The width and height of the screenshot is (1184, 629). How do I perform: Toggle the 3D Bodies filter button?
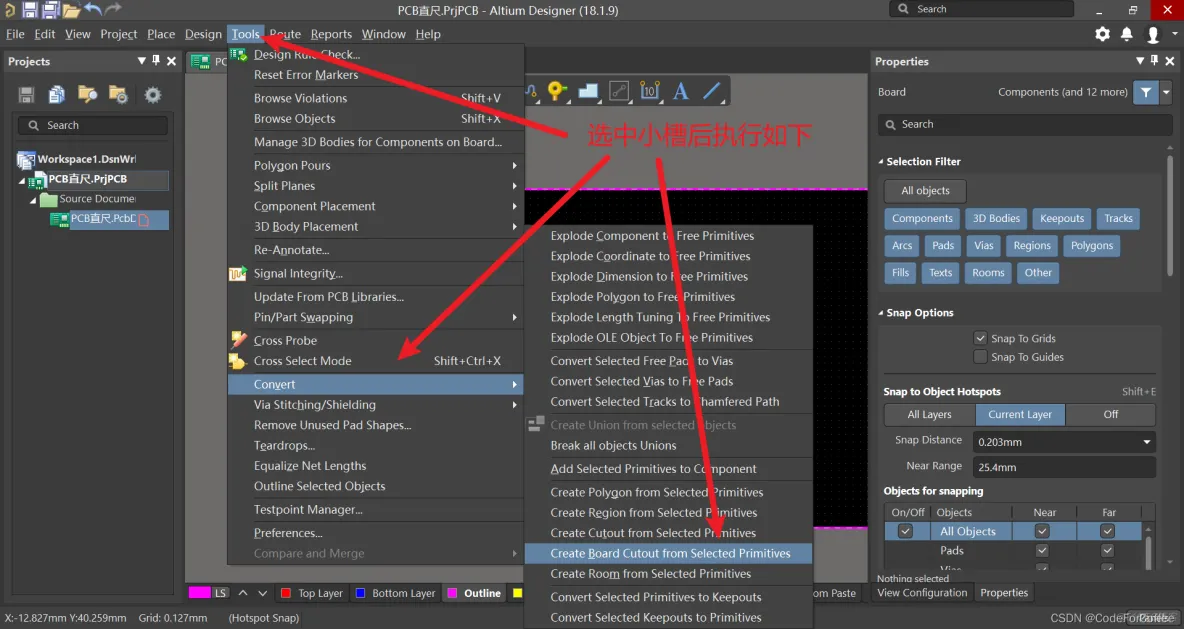point(996,218)
